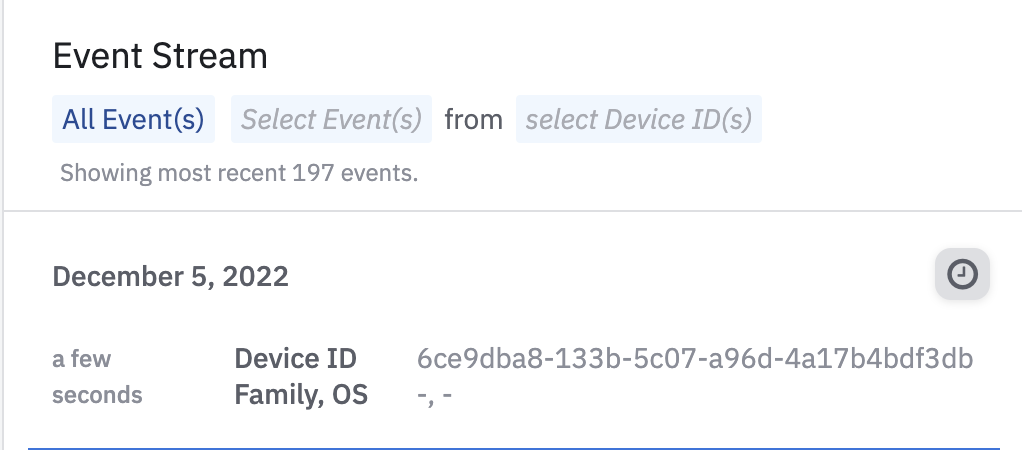
Task: Click the 'a few seconds' timestamp
Action: tap(97, 376)
